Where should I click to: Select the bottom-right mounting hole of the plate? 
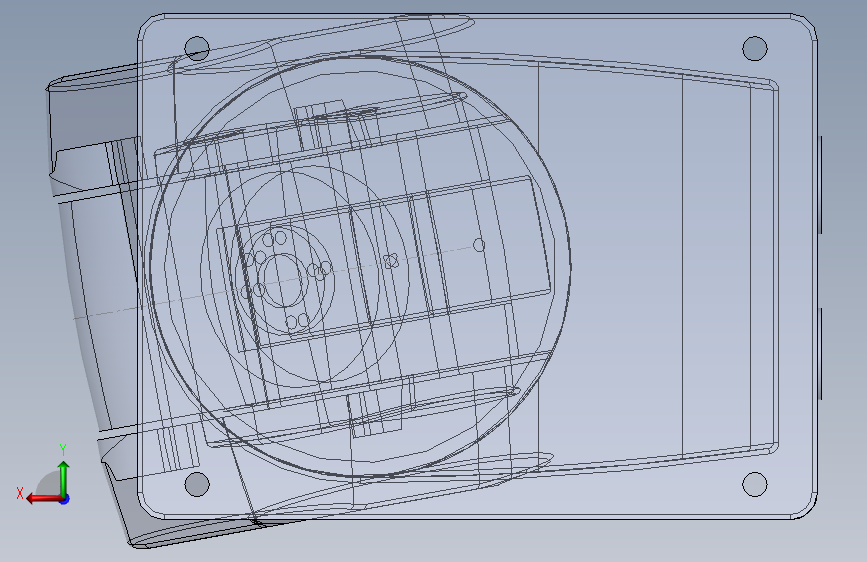(755, 485)
